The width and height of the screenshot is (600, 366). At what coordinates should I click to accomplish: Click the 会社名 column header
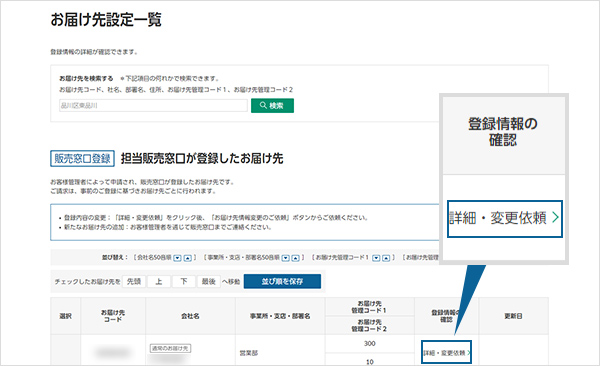tap(190, 316)
